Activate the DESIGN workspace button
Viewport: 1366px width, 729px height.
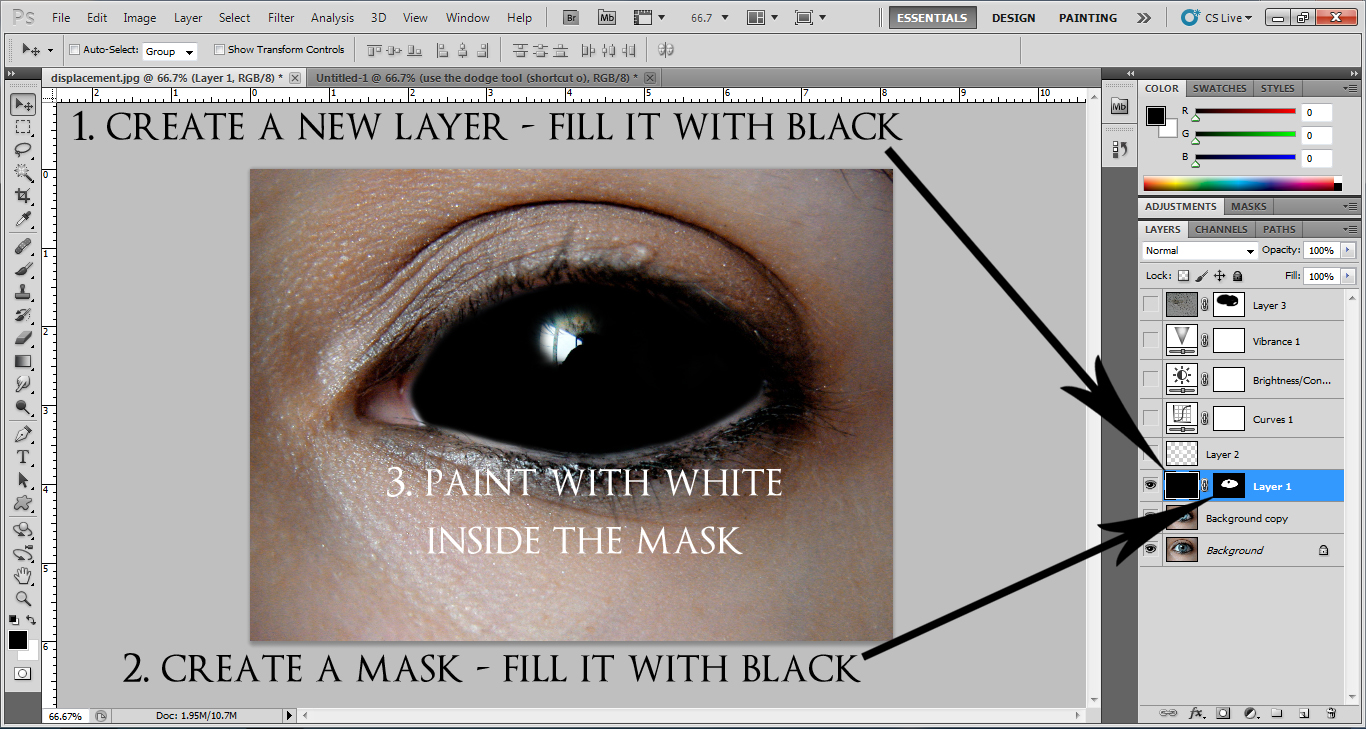[1013, 17]
